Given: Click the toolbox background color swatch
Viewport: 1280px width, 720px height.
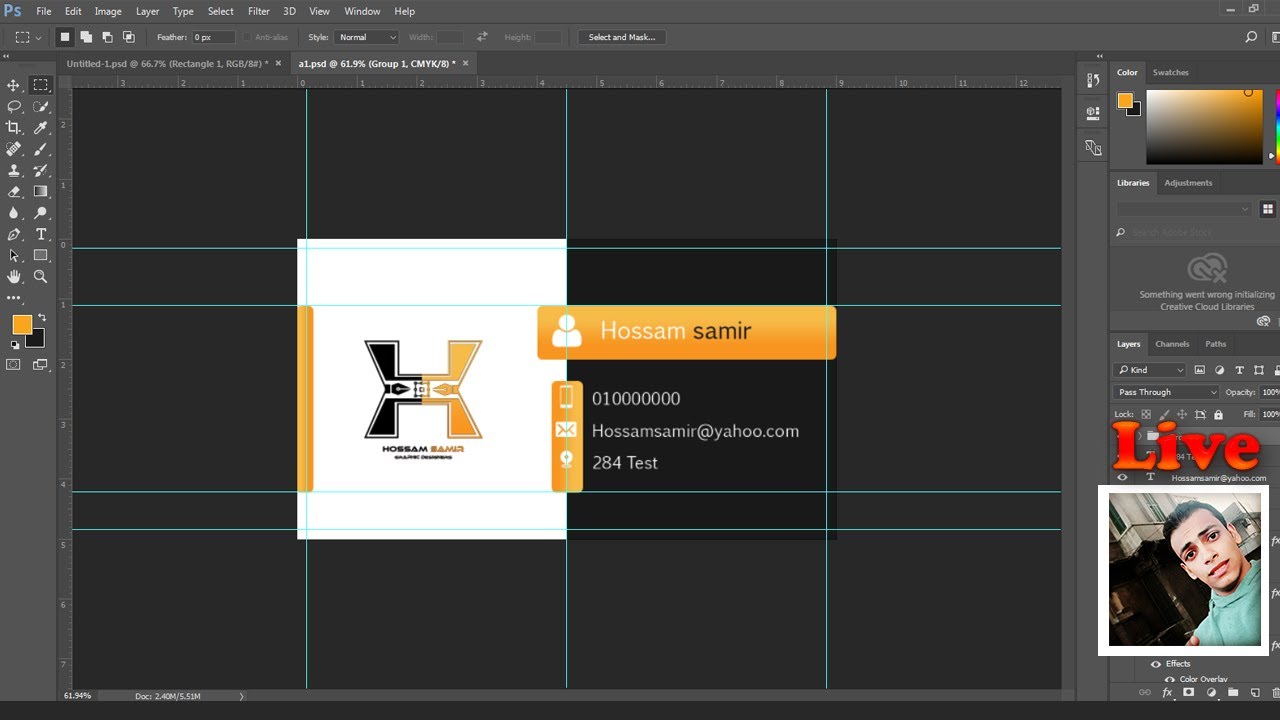Looking at the screenshot, I should pyautogui.click(x=38, y=341).
